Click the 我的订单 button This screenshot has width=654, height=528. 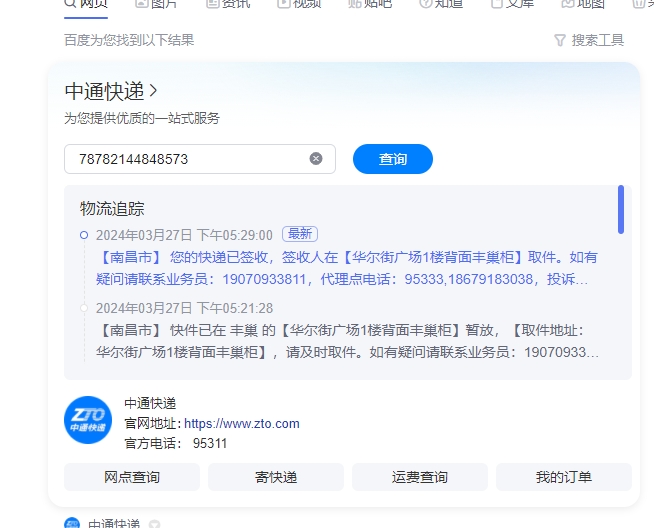[x=564, y=477]
